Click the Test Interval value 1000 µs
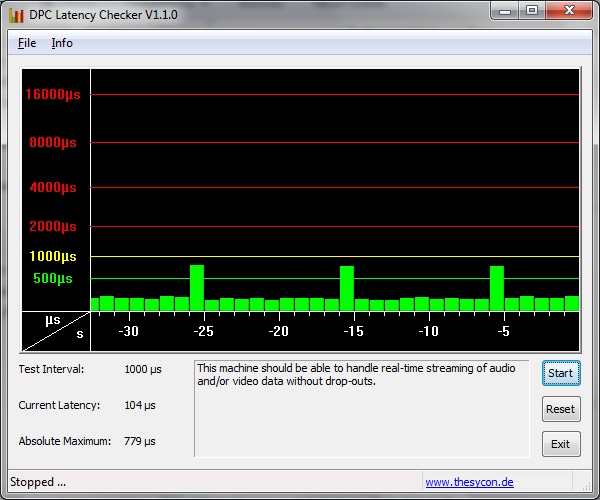The height and width of the screenshot is (500, 600). pyautogui.click(x=143, y=370)
